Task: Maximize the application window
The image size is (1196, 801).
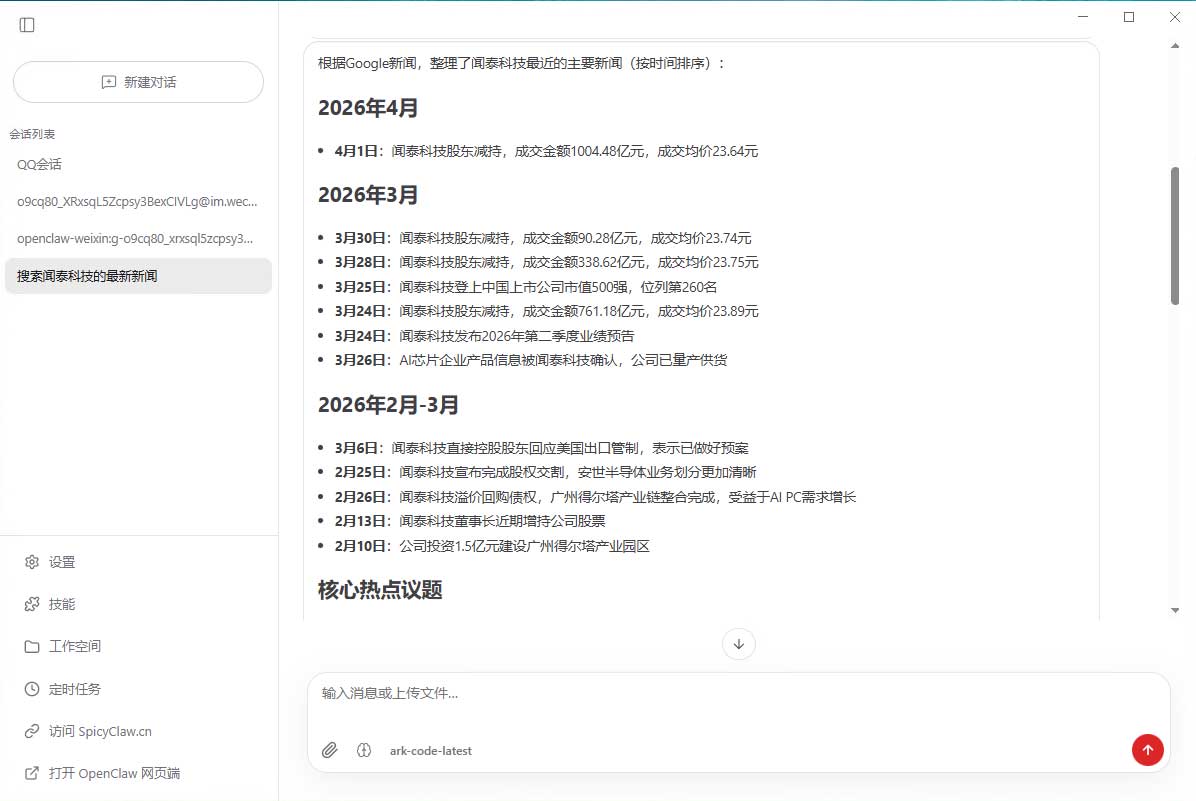Action: point(1129,17)
